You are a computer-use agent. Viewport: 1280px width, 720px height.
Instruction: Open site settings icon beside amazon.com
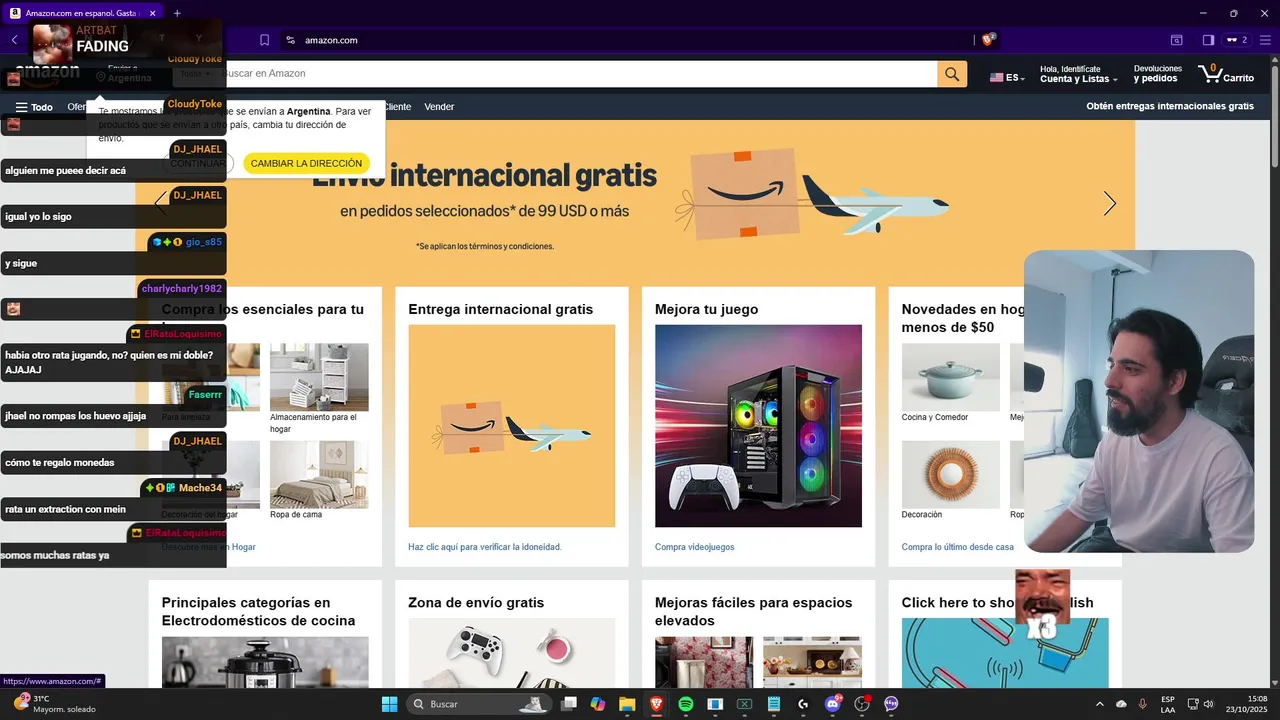pos(290,40)
